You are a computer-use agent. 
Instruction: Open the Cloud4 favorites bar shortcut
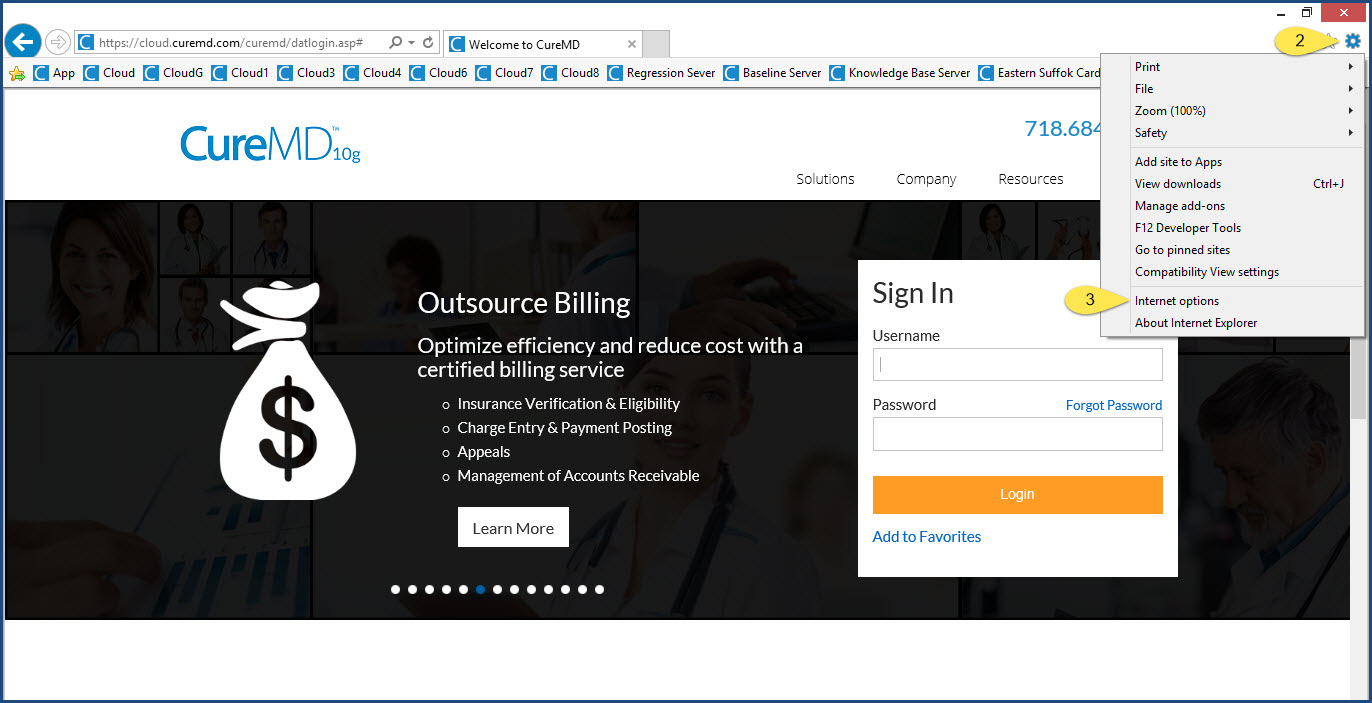tap(372, 73)
